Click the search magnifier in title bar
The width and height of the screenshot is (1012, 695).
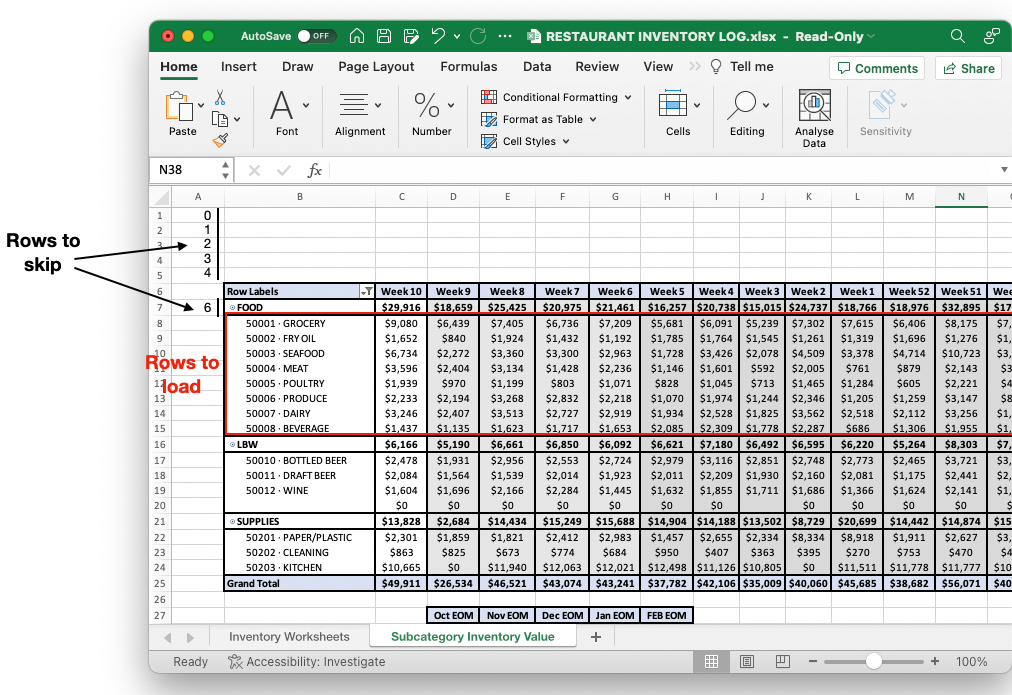[x=957, y=36]
